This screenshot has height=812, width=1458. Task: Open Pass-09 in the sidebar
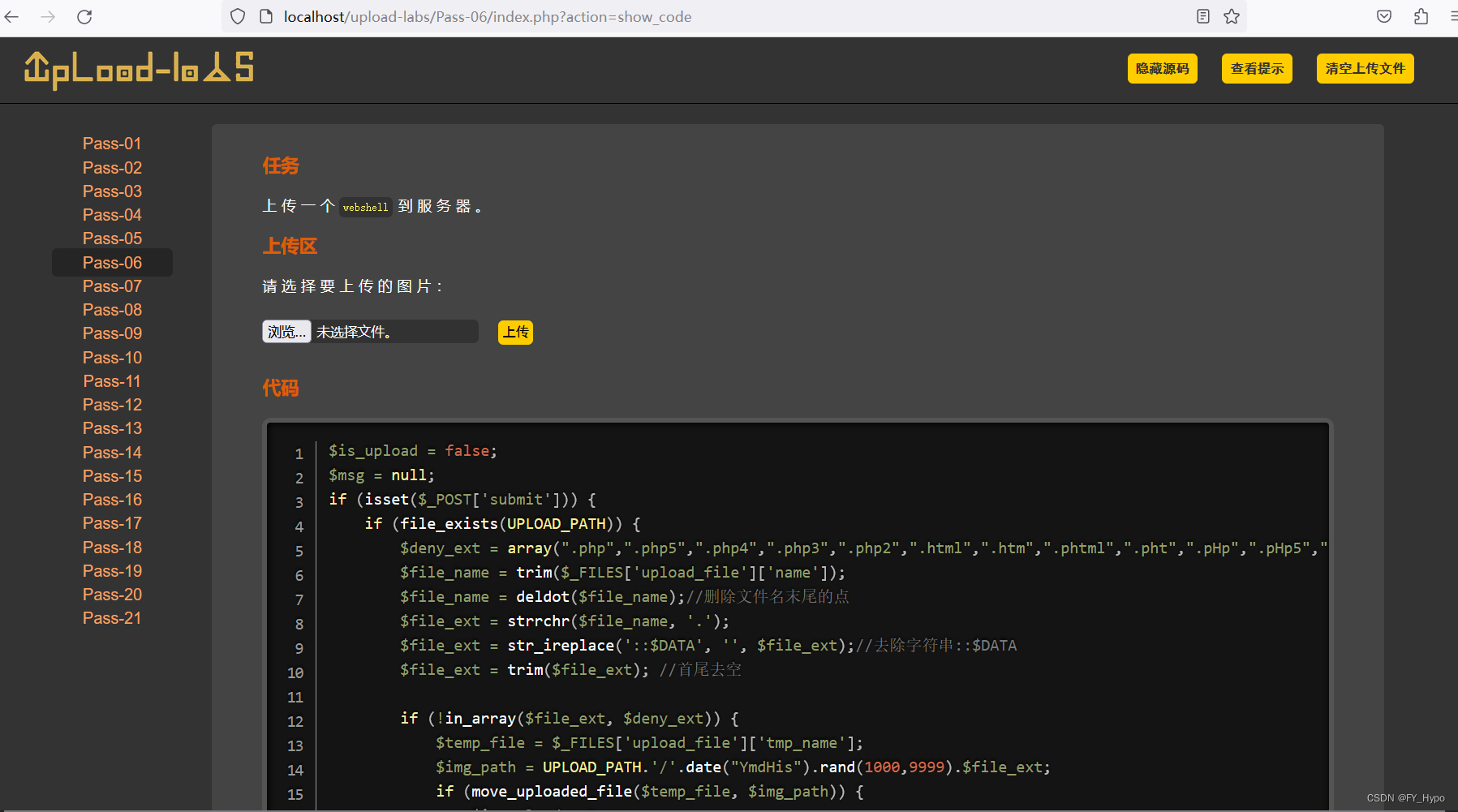[x=112, y=333]
